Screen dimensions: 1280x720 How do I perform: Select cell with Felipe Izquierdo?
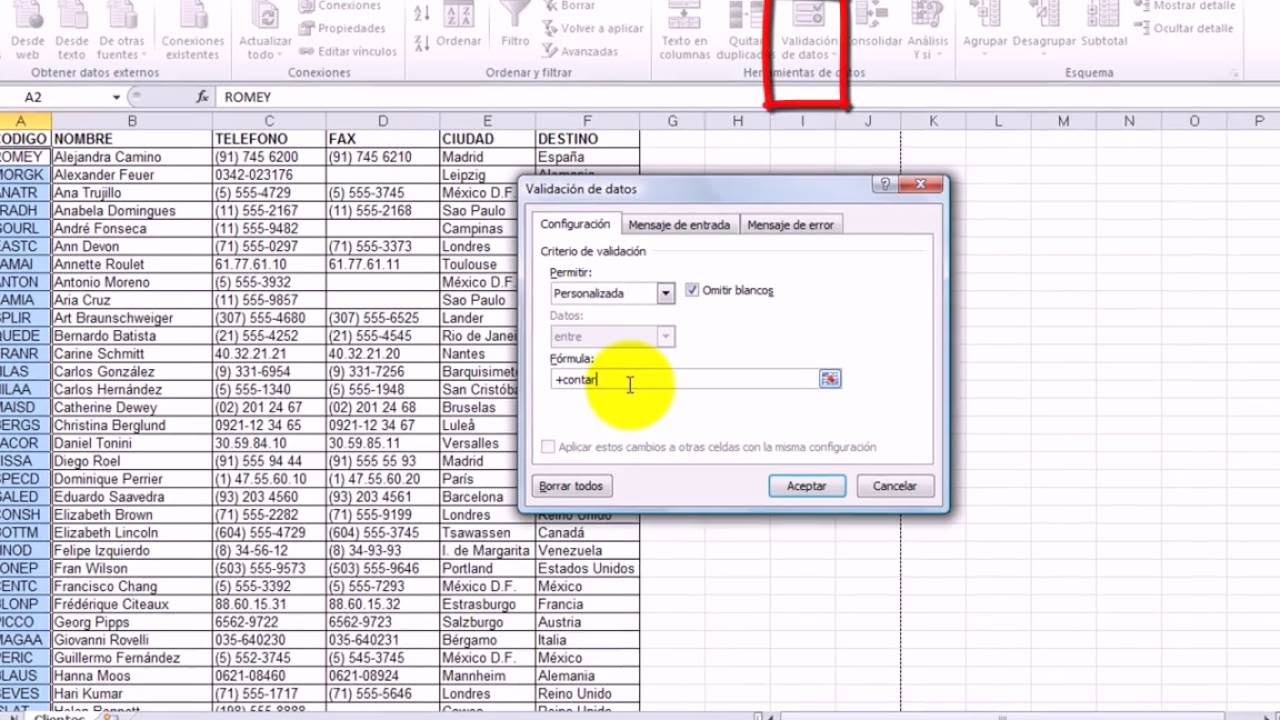(131, 551)
